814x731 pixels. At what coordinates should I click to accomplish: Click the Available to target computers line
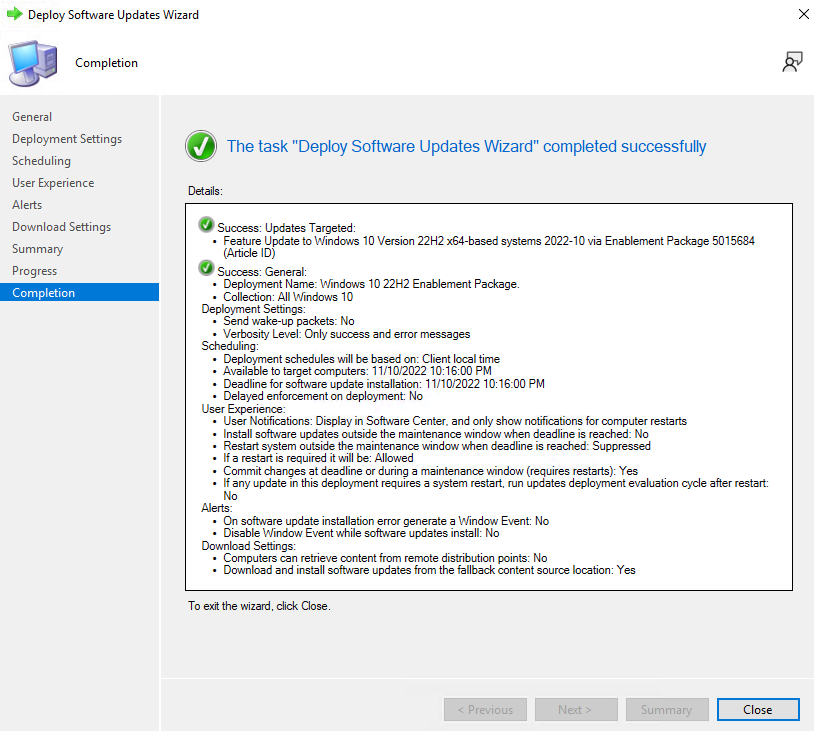click(357, 371)
